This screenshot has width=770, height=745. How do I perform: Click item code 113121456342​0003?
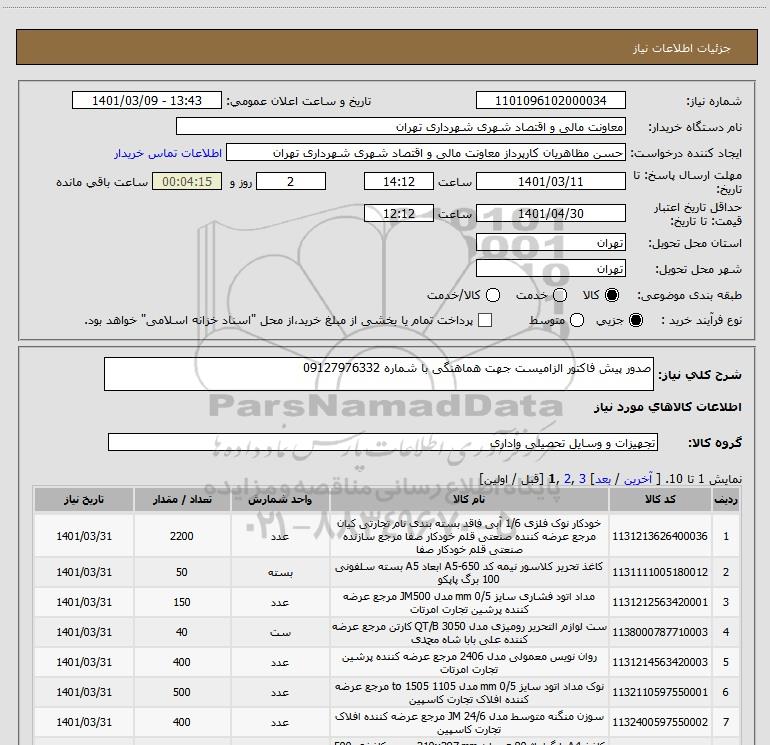[x=660, y=662]
